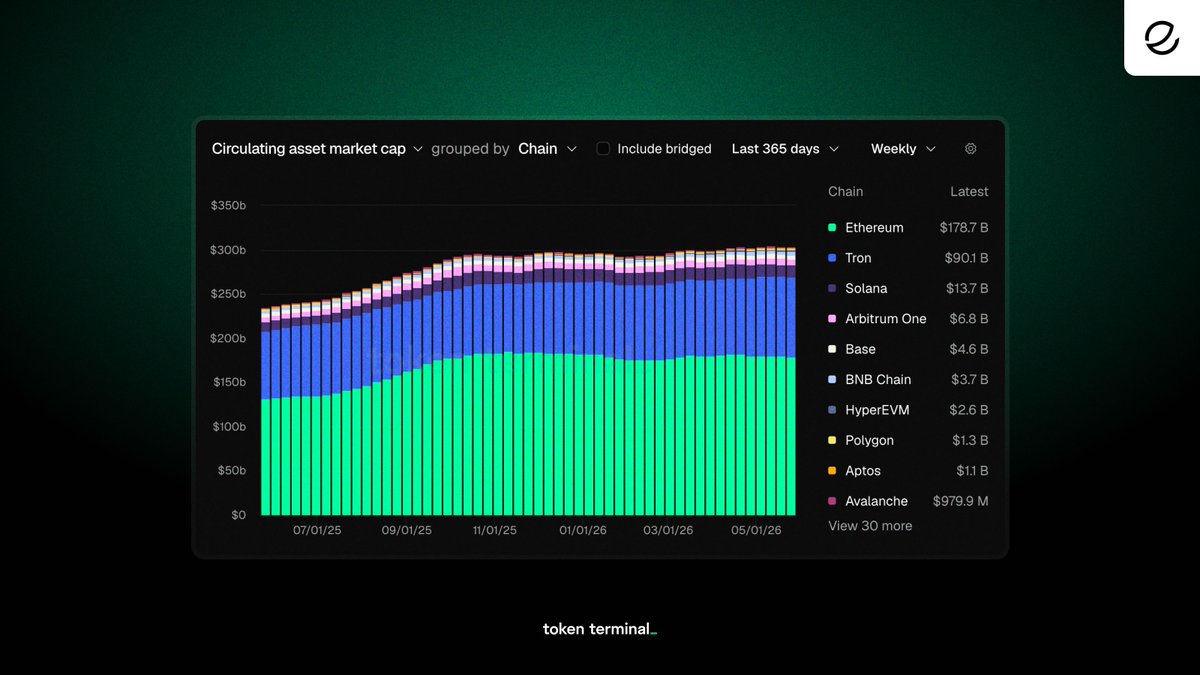Click the $50b y-axis label
This screenshot has height=675, width=1200.
(x=231, y=470)
